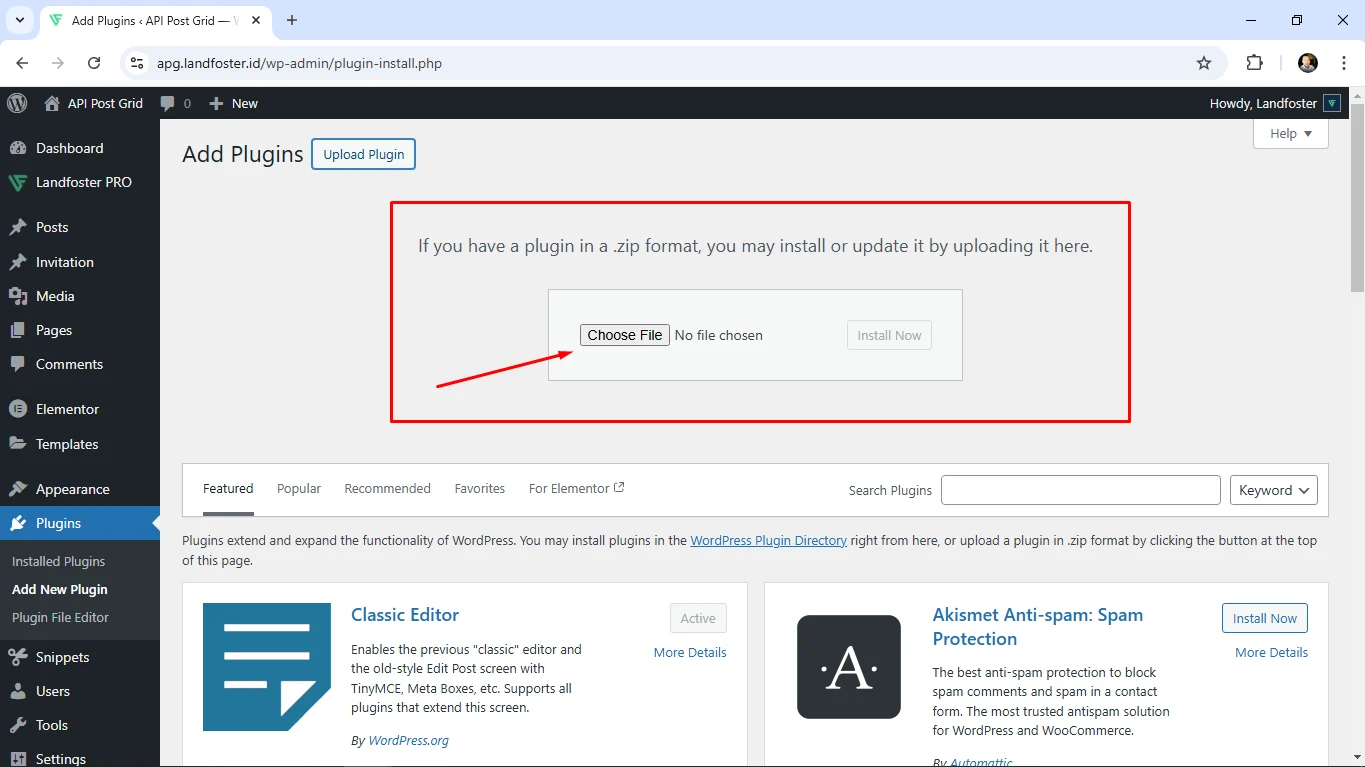Screen dimensions: 1365x767
Task: Click Classic Editor plugin thumbnail
Action: coord(267,667)
